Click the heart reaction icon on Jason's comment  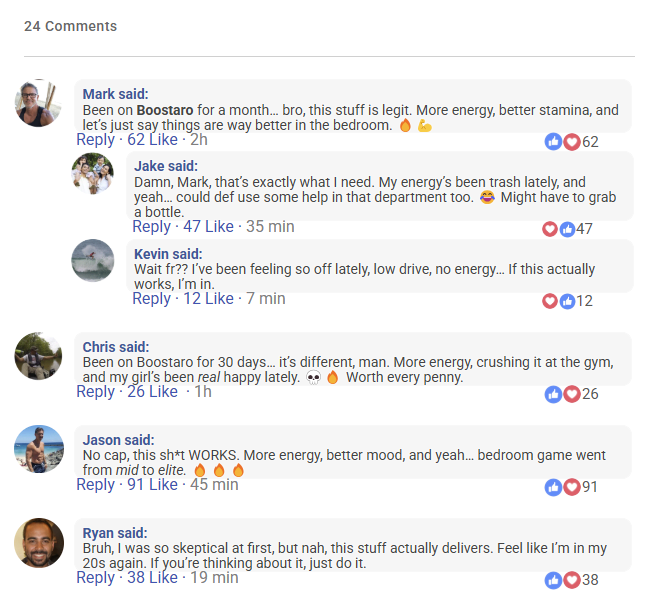click(571, 487)
